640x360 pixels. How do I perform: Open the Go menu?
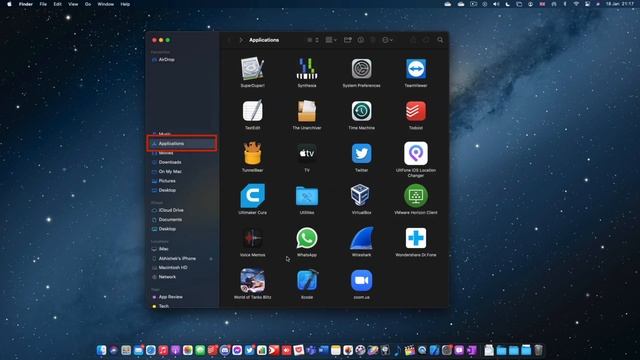pos(88,4)
